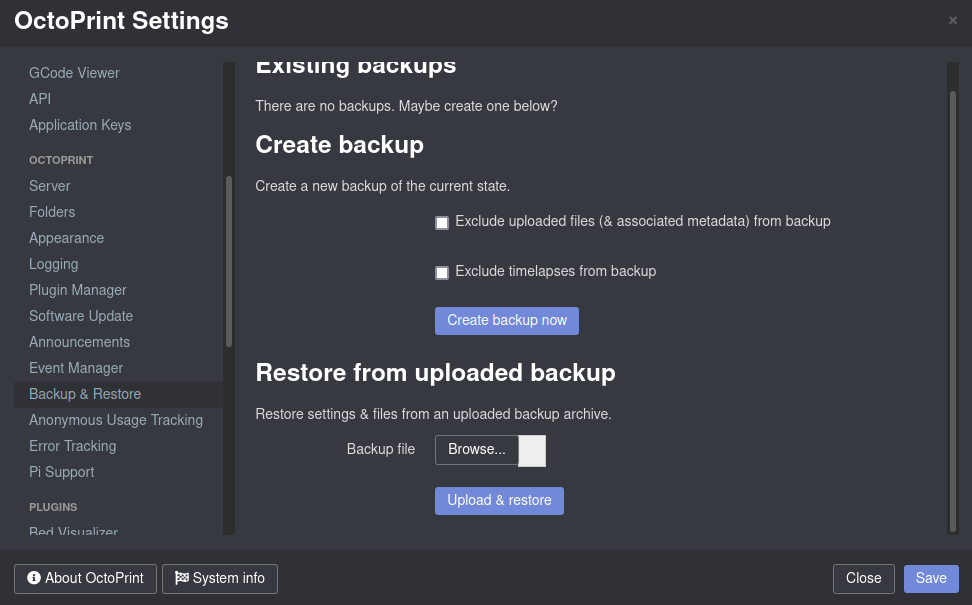This screenshot has height=605, width=972.
Task: Open Anonymous Usage Tracking section
Action: click(116, 420)
